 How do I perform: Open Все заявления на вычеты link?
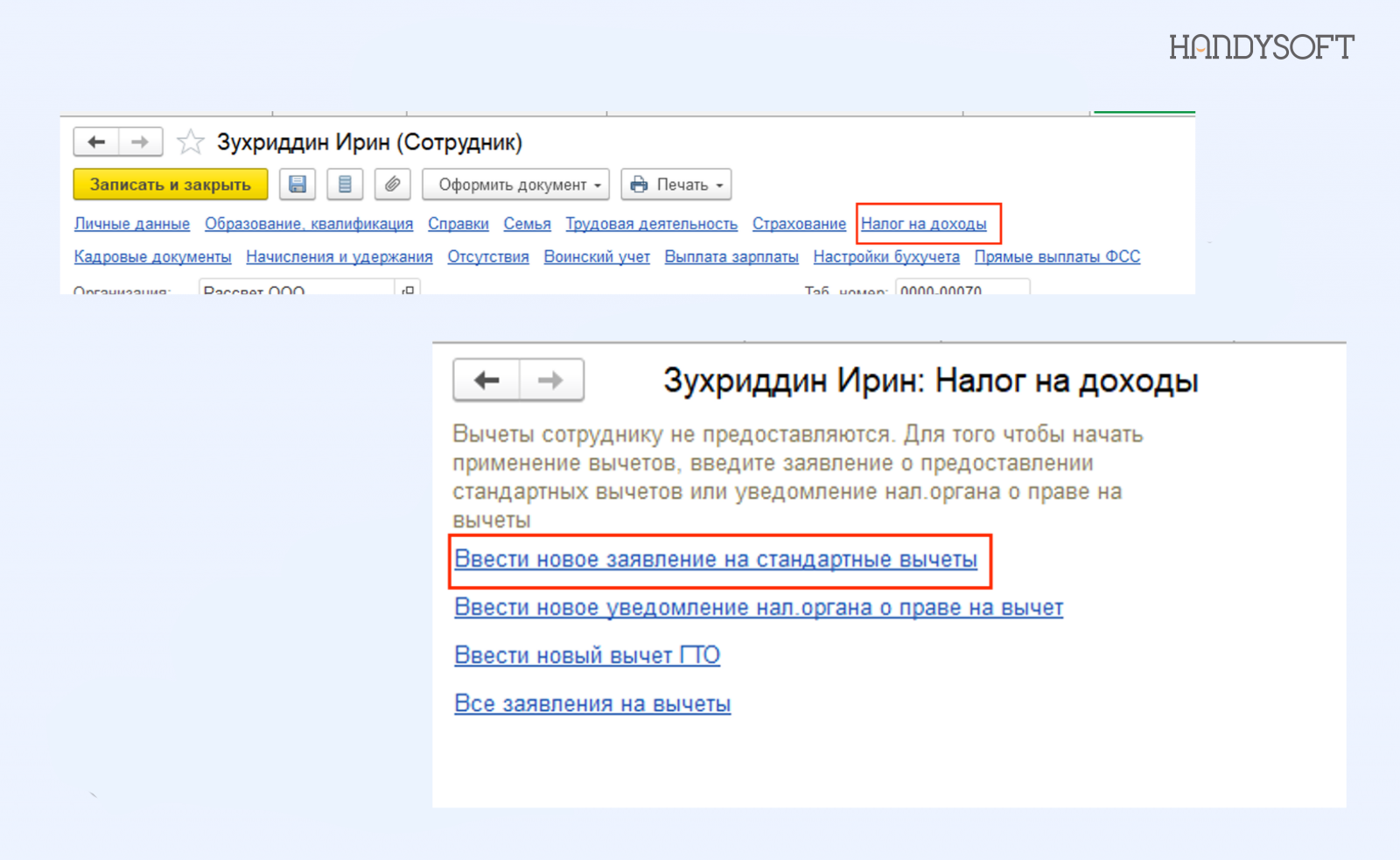click(x=592, y=704)
